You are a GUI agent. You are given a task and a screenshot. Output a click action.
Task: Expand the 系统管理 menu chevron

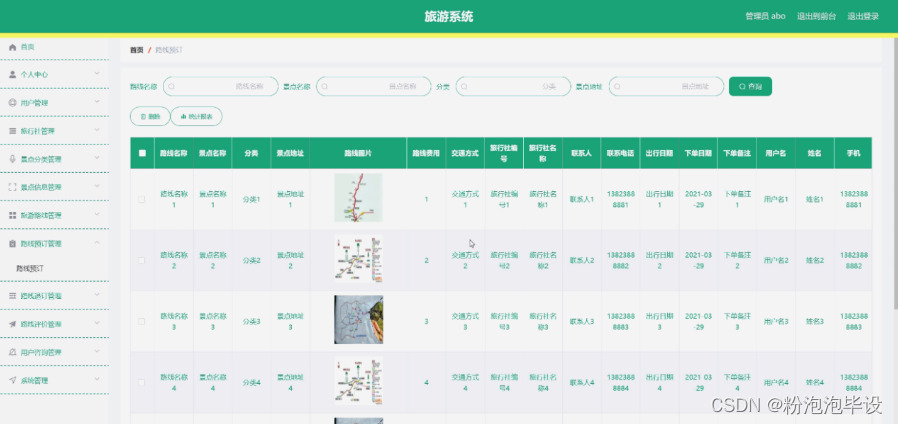coord(97,380)
